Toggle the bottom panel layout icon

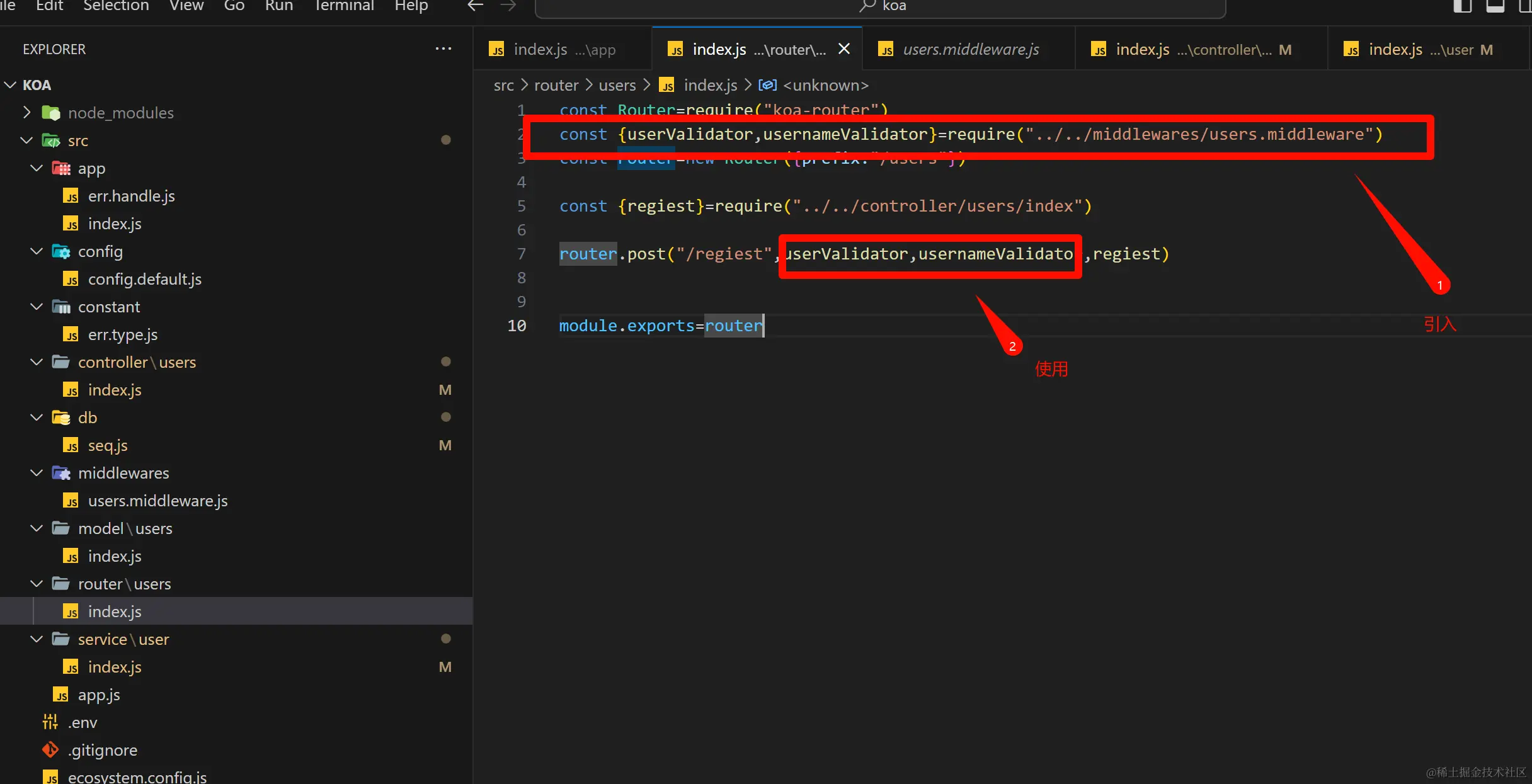point(1495,6)
